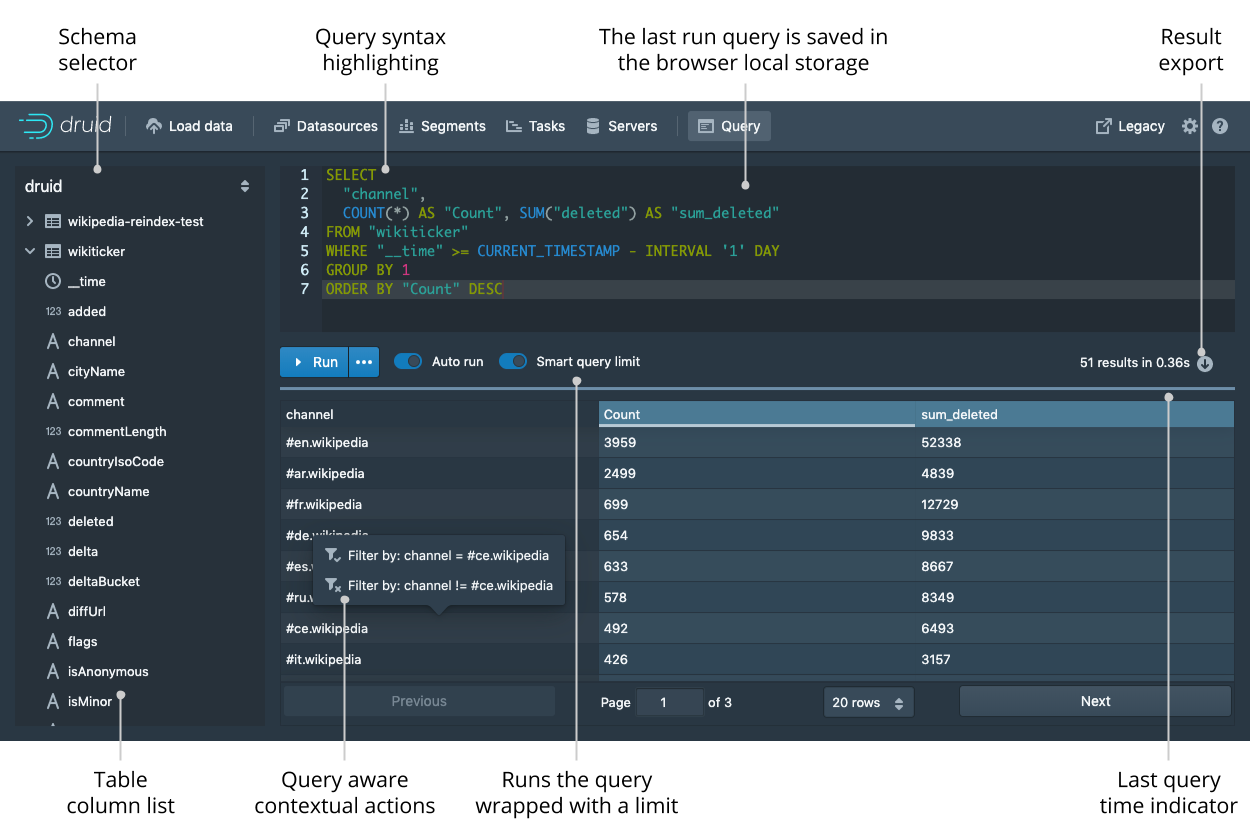Viewport: 1250px width, 840px height.
Task: Go to the Next results page
Action: (1095, 701)
